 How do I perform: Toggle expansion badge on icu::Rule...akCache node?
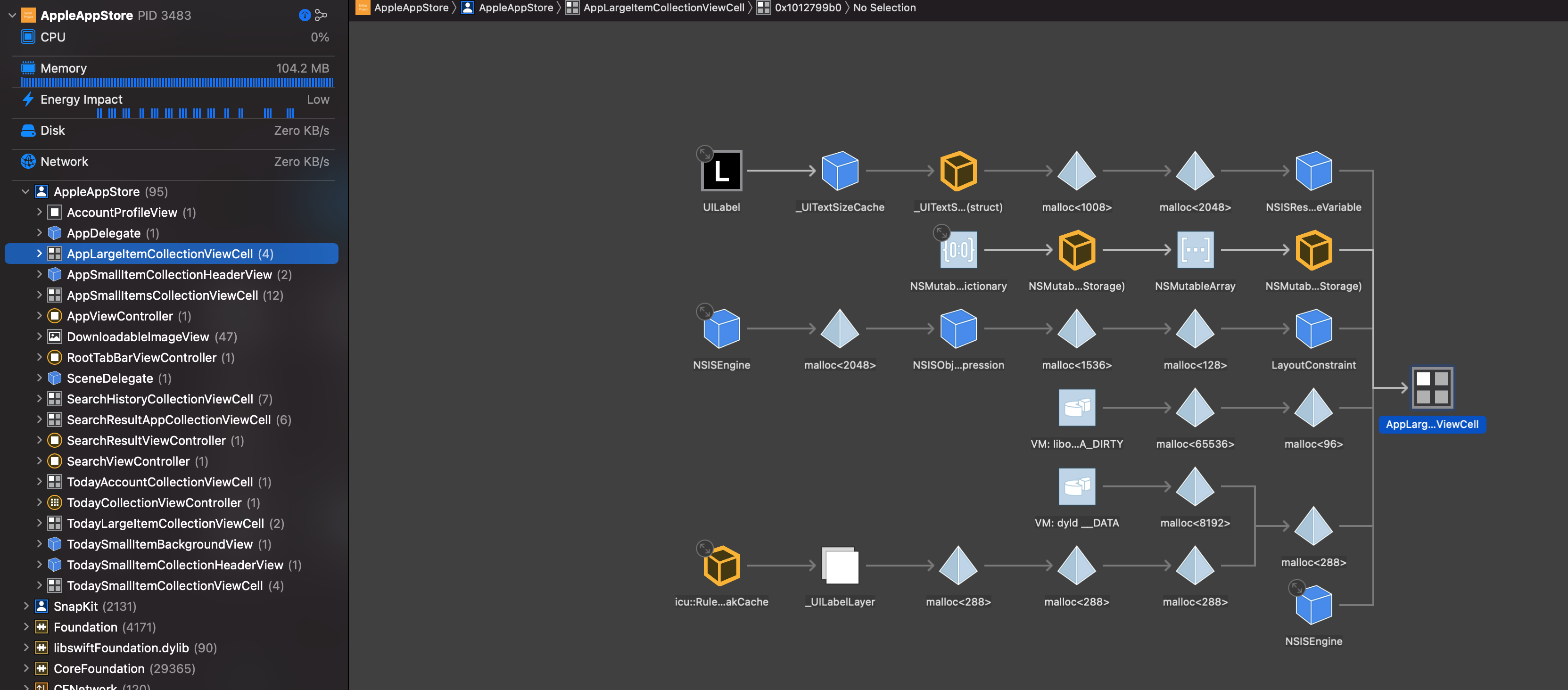704,548
